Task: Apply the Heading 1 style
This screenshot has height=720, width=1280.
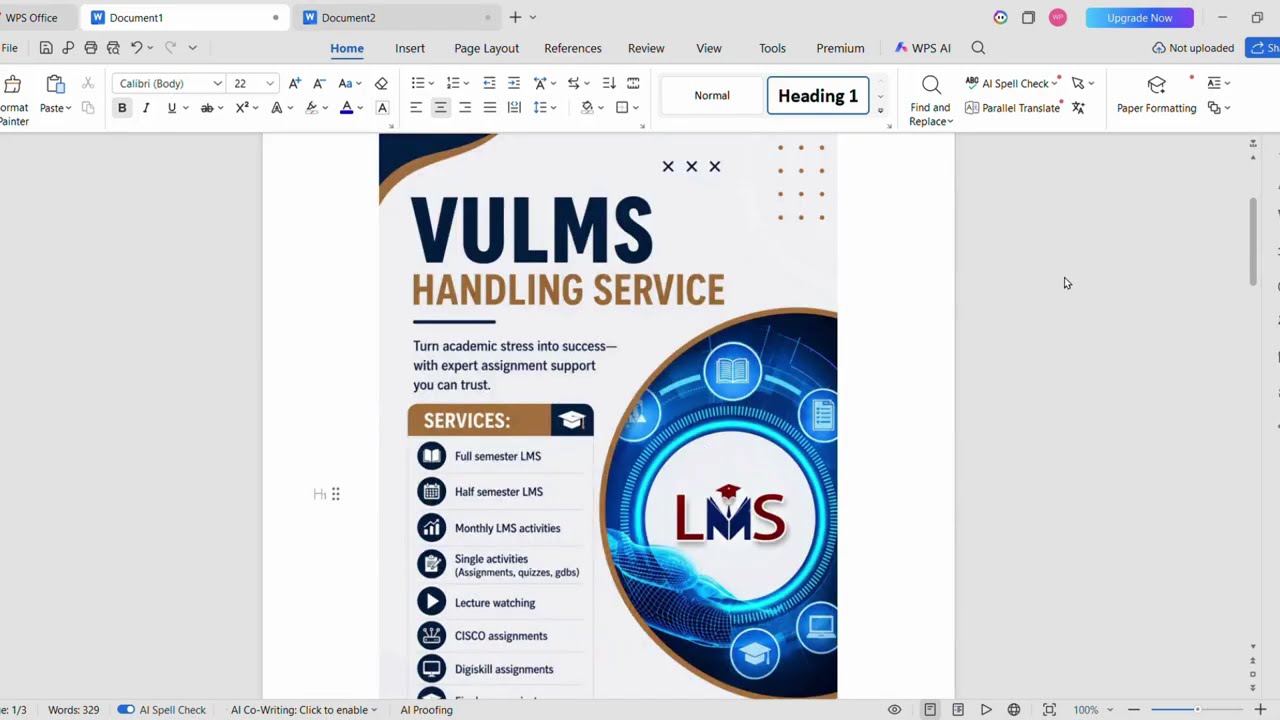Action: click(818, 96)
